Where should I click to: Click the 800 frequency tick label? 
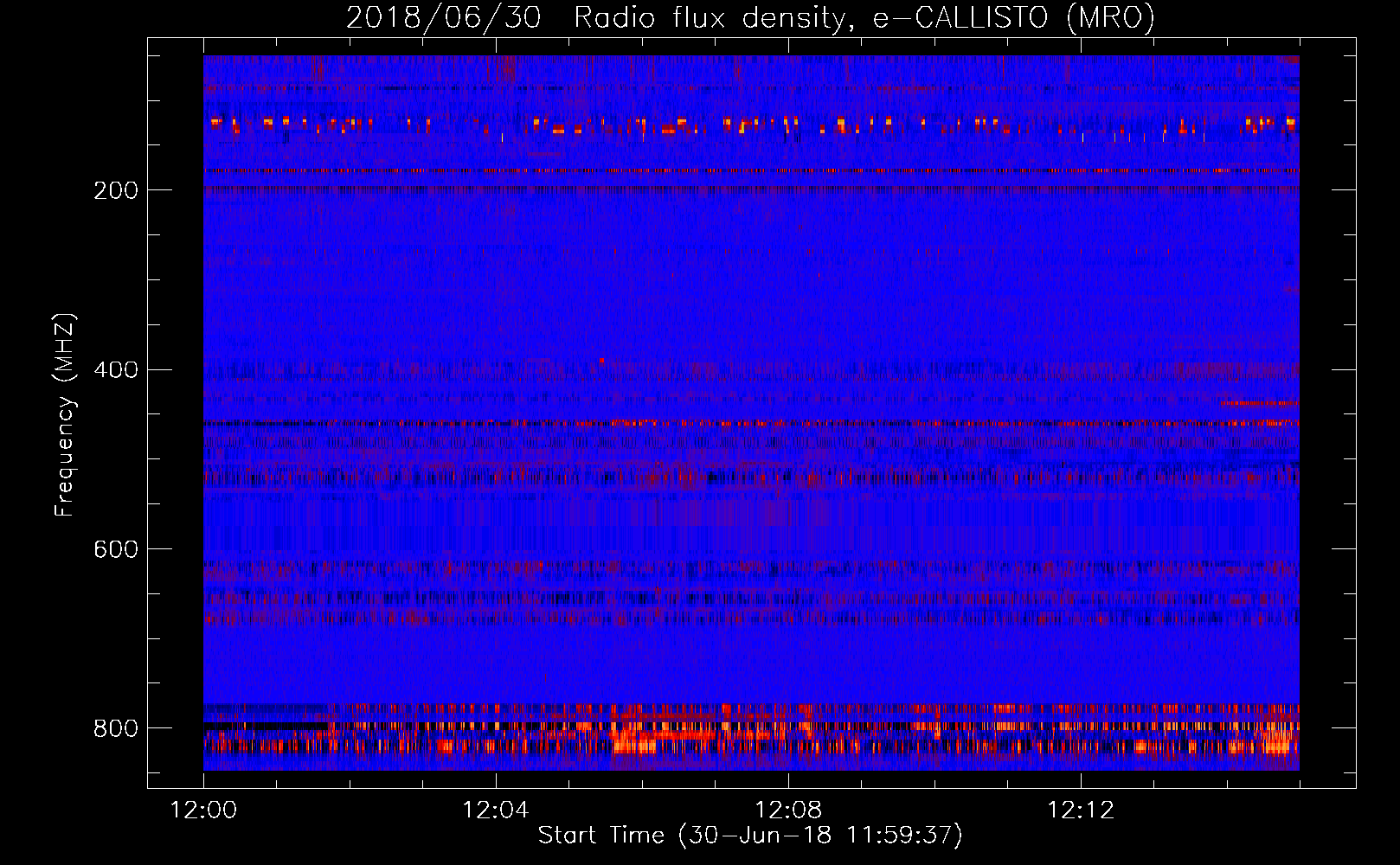point(116,728)
